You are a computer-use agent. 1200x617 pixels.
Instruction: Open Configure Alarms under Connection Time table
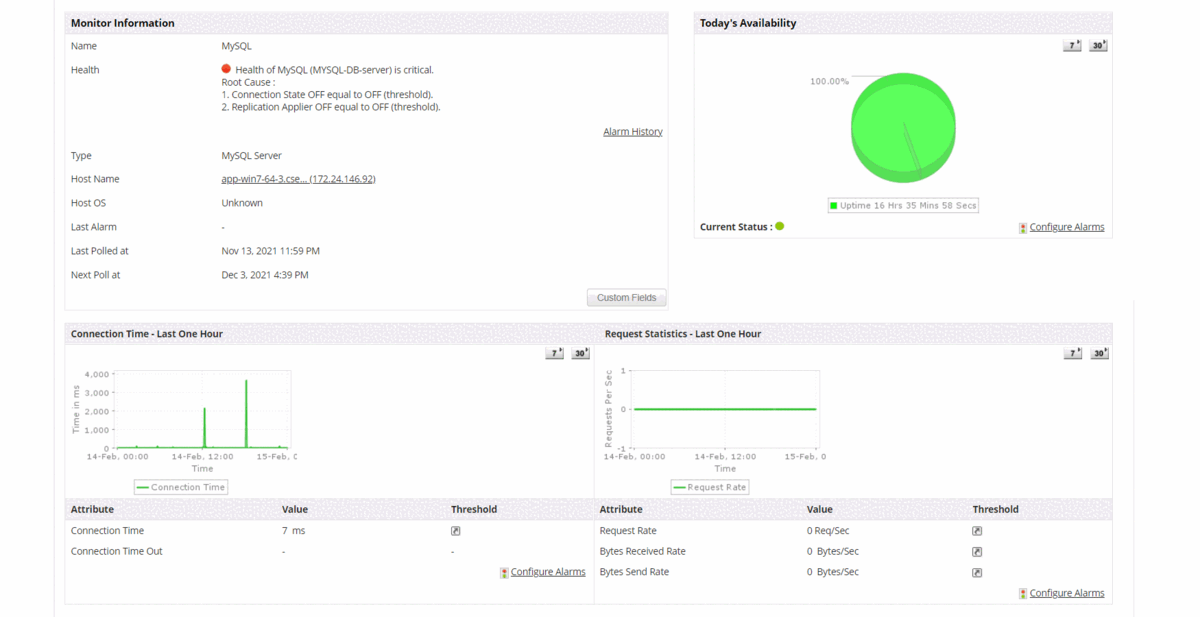pos(548,572)
